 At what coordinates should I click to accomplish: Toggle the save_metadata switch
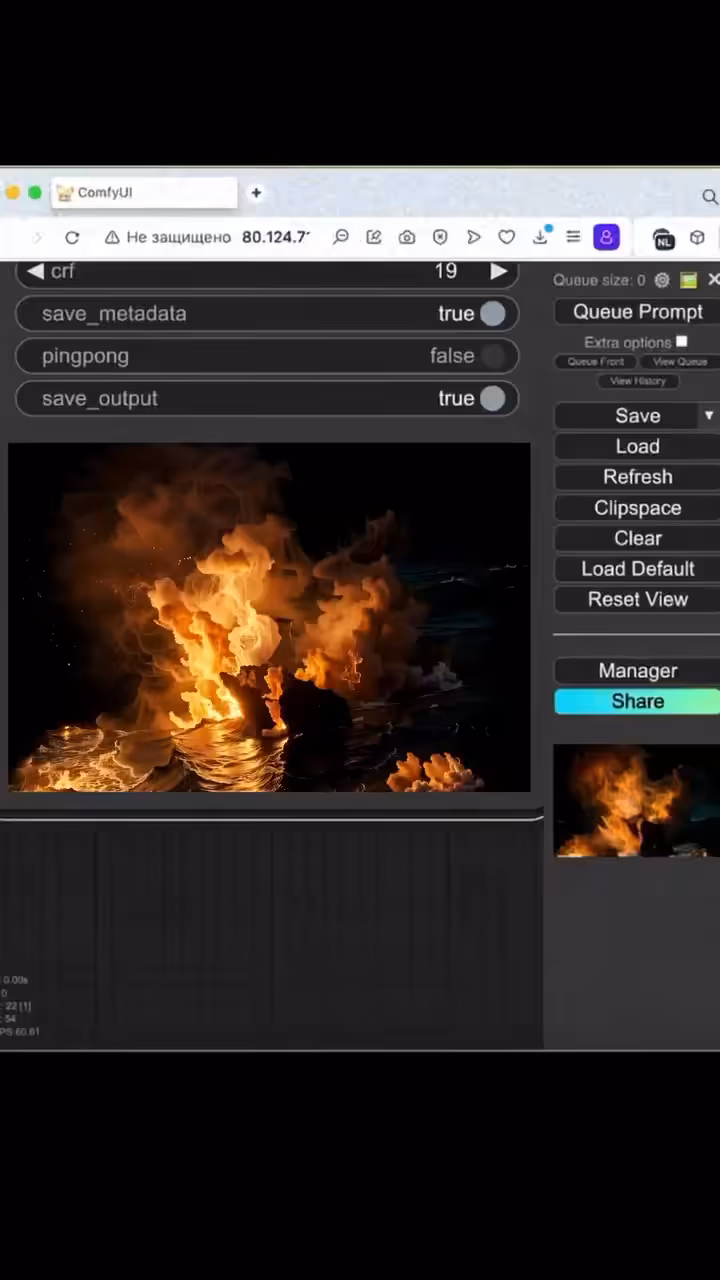[x=492, y=314]
